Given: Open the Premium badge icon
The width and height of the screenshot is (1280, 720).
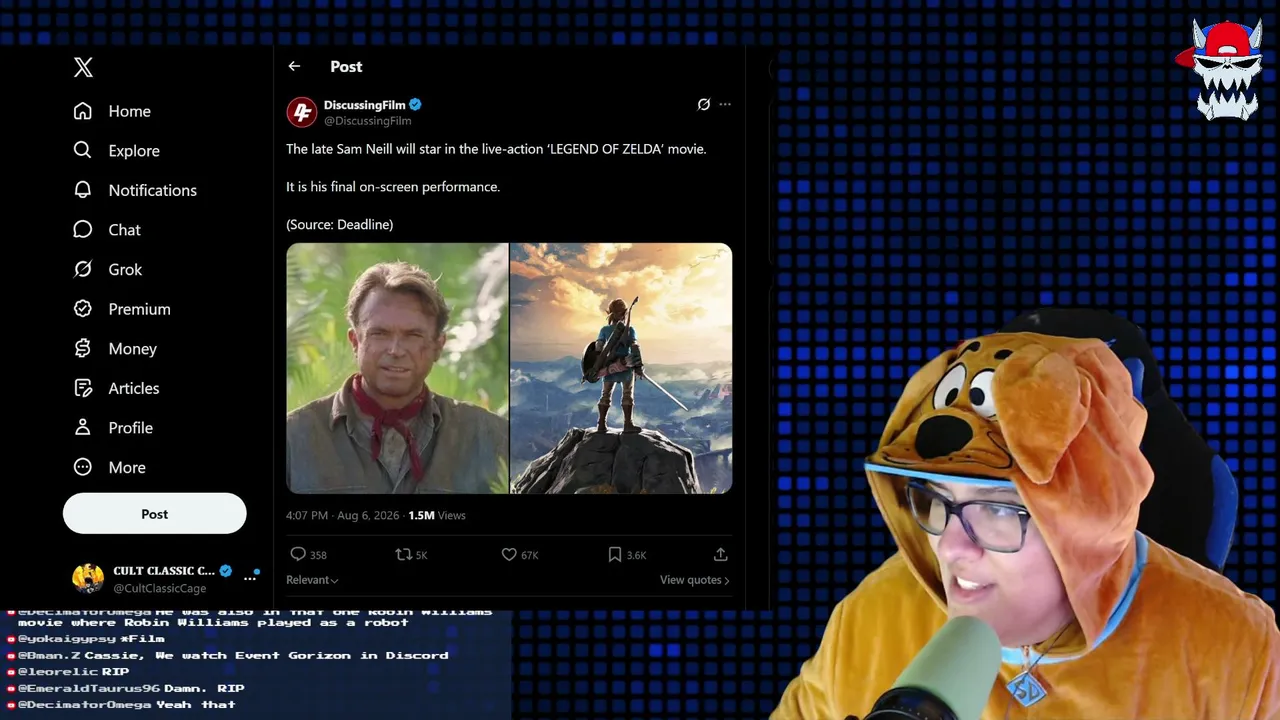Looking at the screenshot, I should 83,309.
